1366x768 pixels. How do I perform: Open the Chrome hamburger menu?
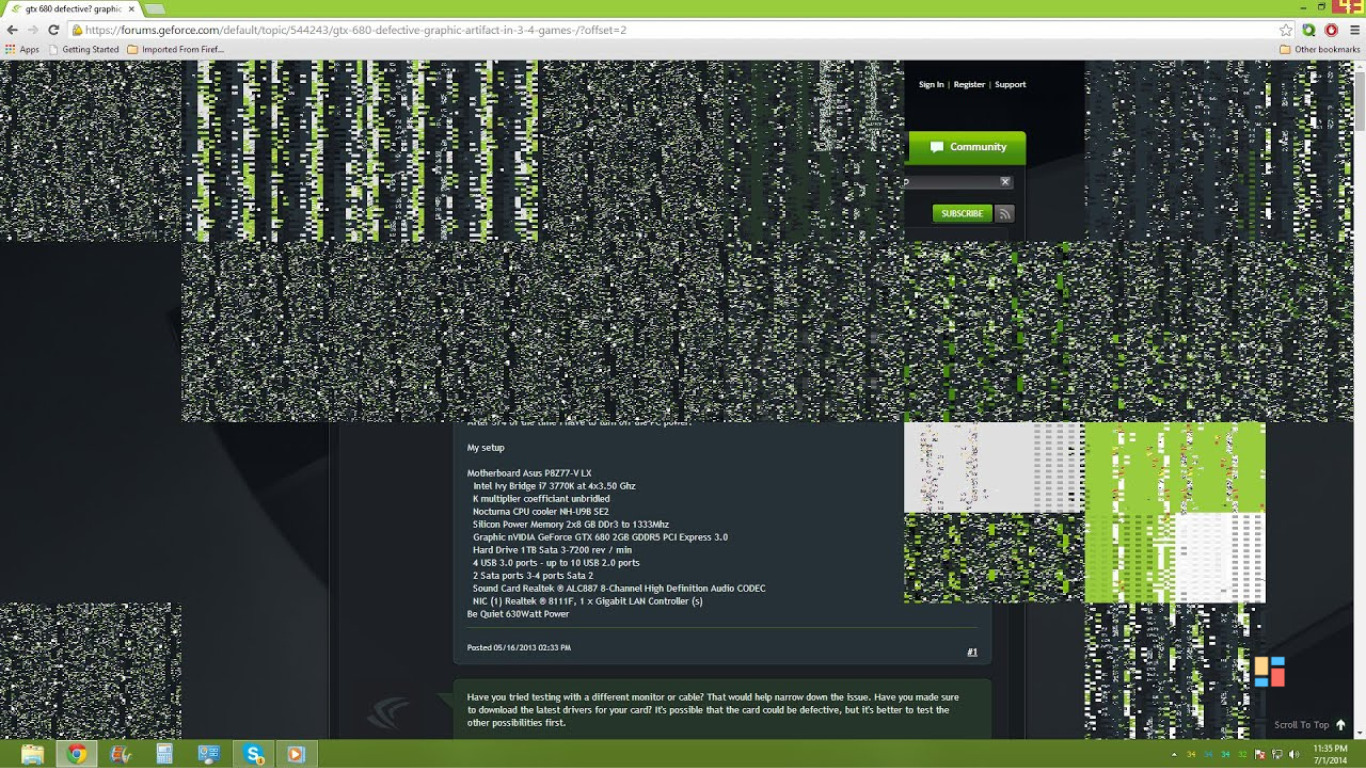point(1354,30)
